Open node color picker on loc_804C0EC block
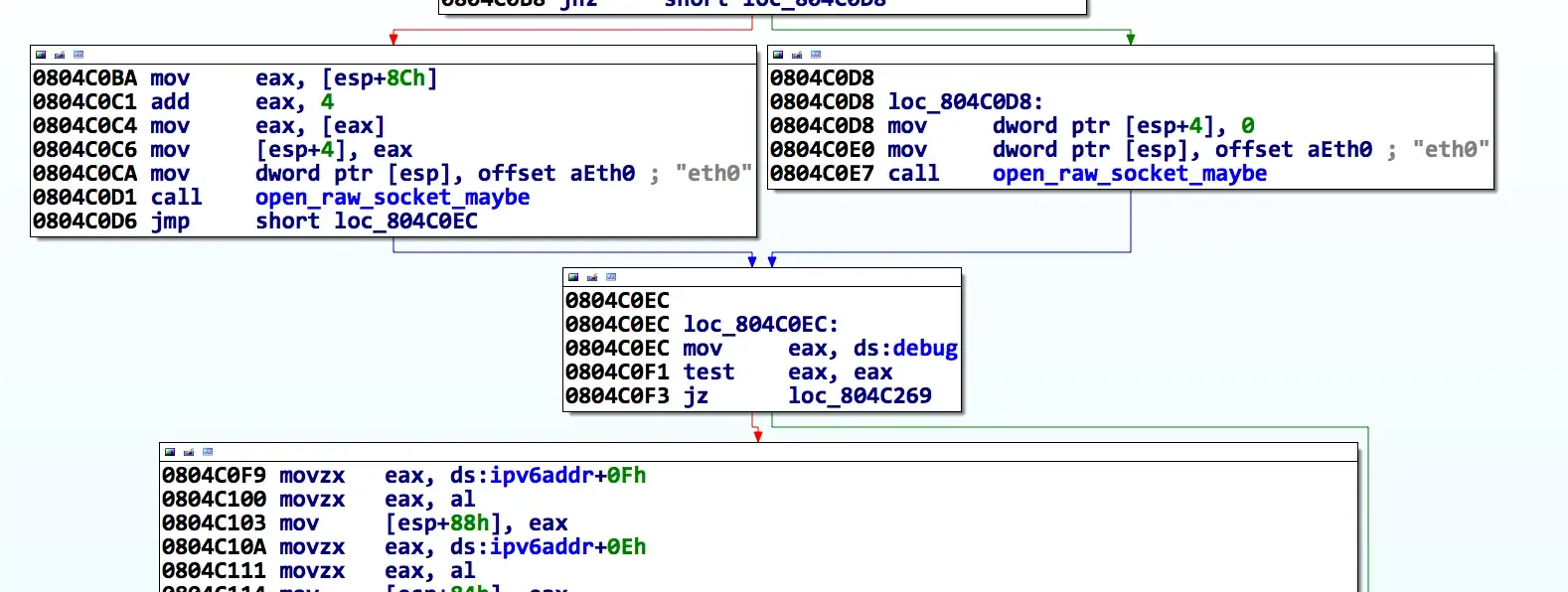Image resolution: width=1568 pixels, height=592 pixels. [x=573, y=277]
